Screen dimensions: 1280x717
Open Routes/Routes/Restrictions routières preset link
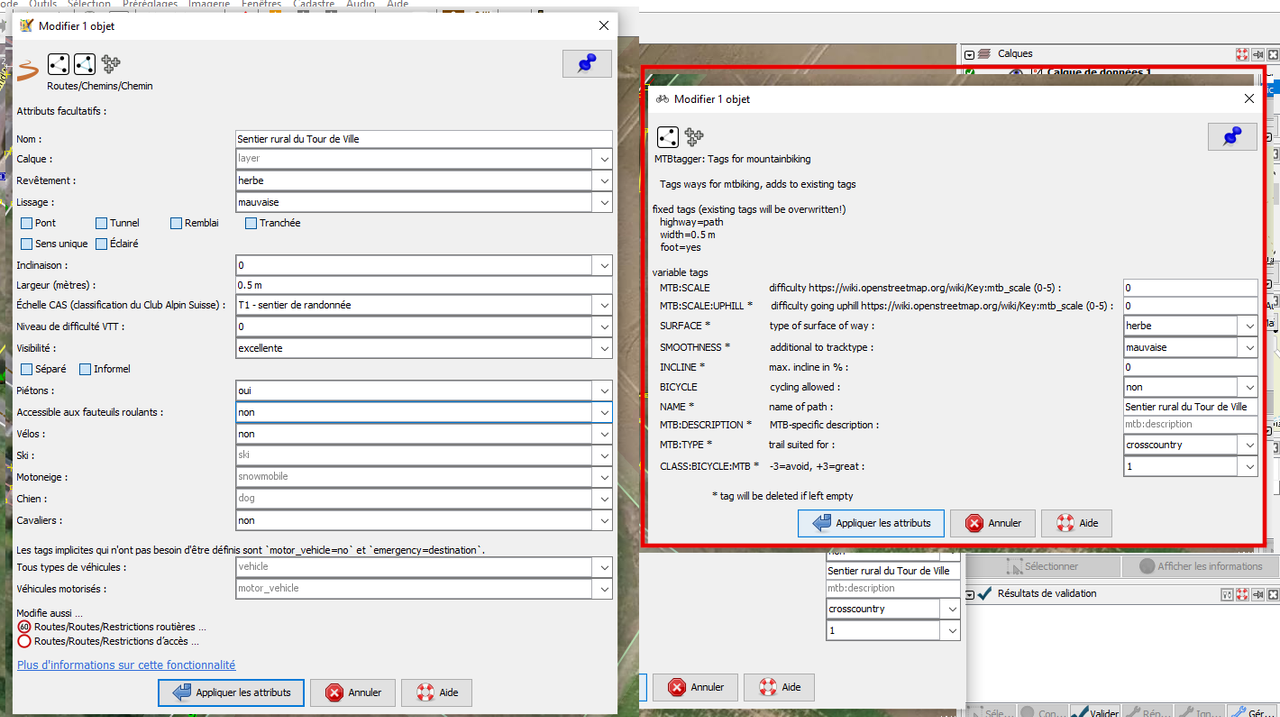pos(120,627)
